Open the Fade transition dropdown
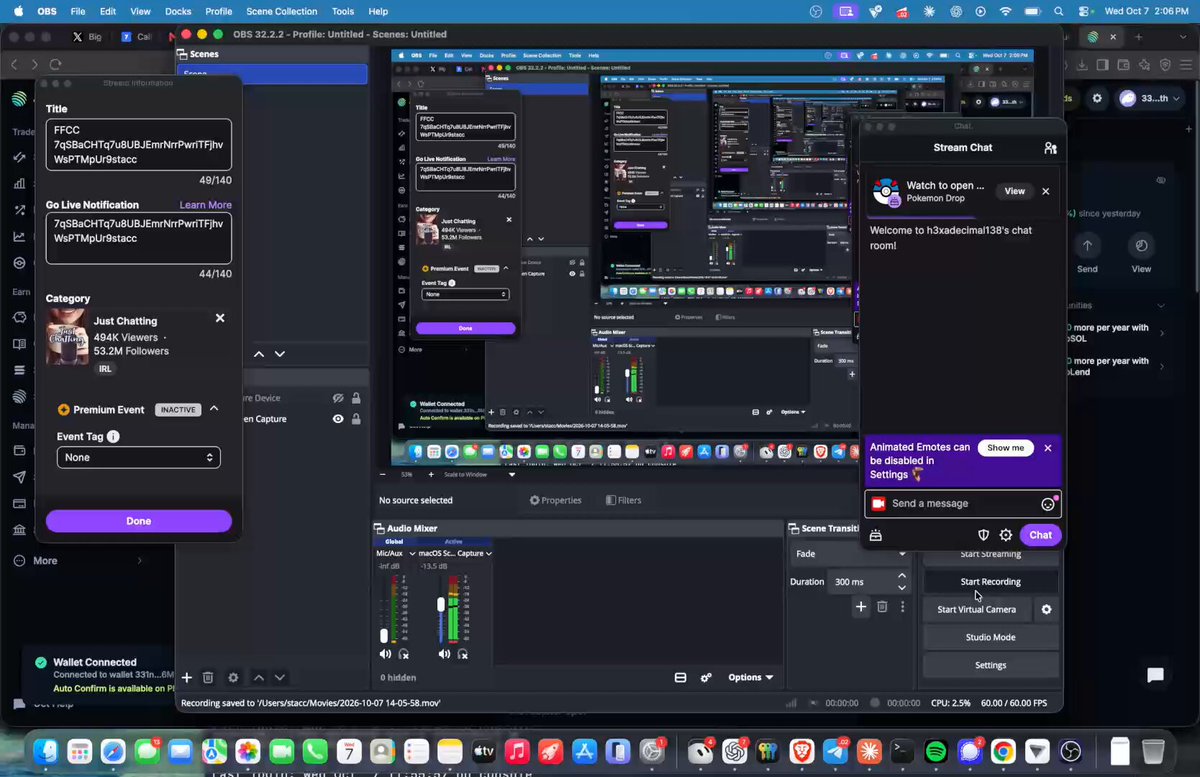This screenshot has height=777, width=1200. (850, 553)
